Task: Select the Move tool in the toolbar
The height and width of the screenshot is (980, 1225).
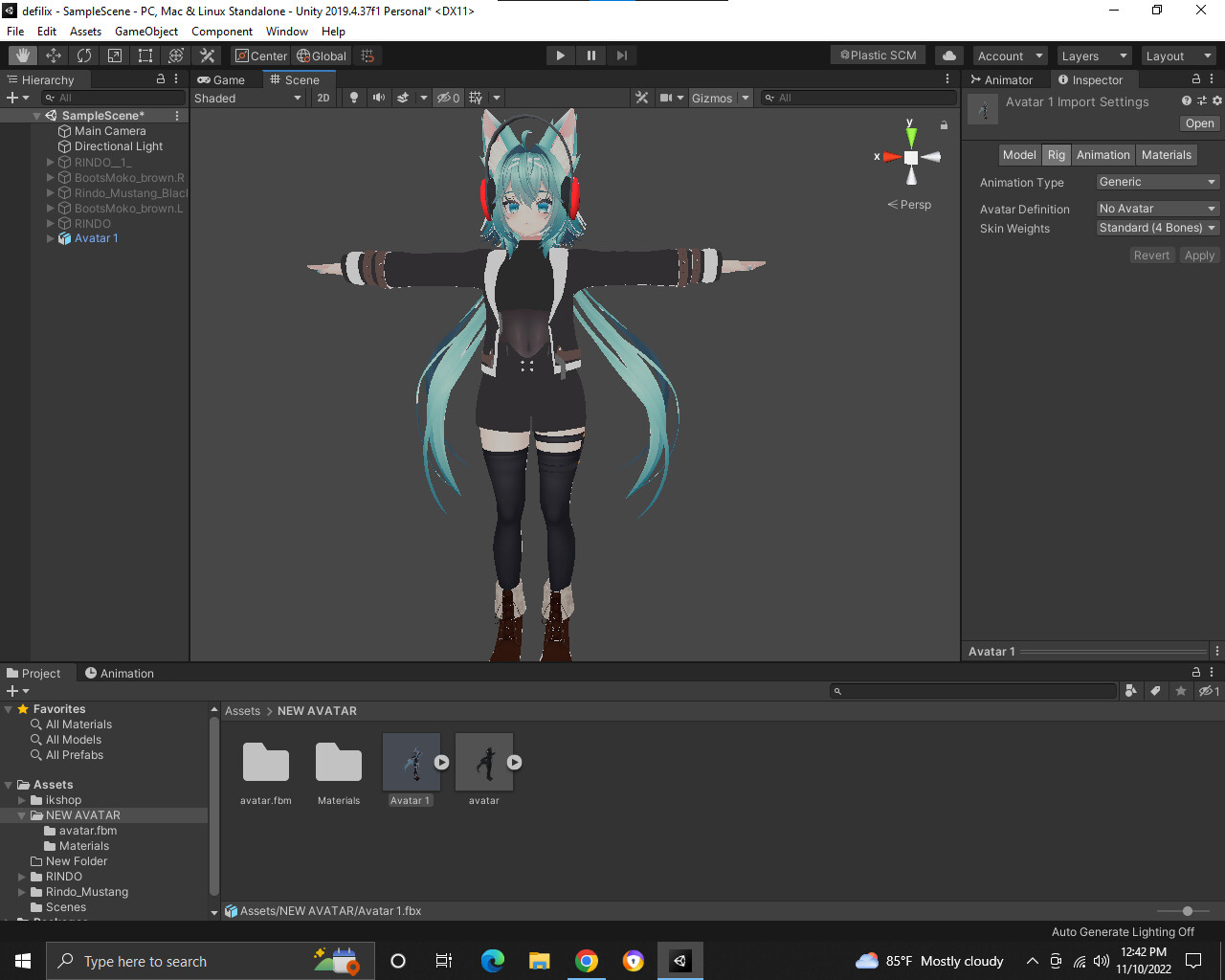Action: click(x=53, y=55)
